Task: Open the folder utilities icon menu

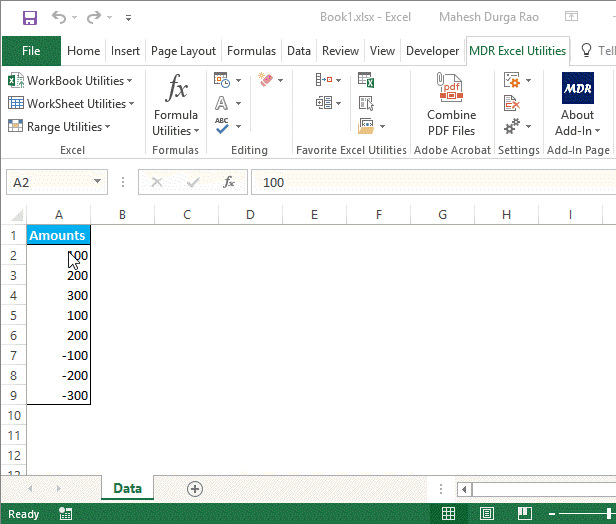Action: 371,126
